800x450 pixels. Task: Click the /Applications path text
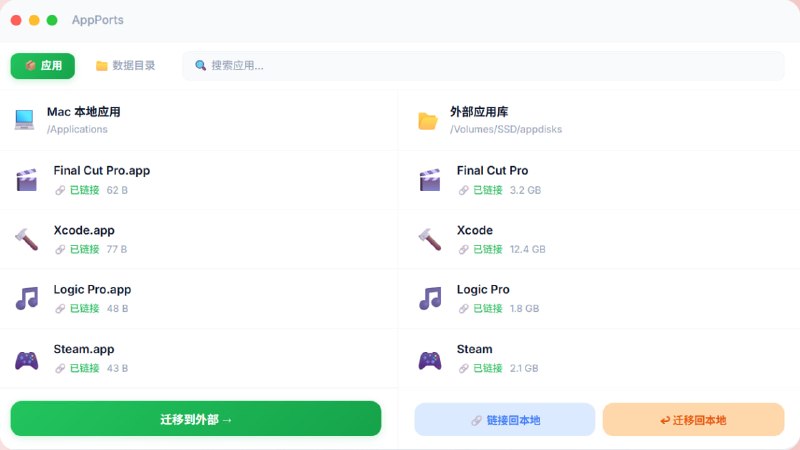click(x=77, y=130)
